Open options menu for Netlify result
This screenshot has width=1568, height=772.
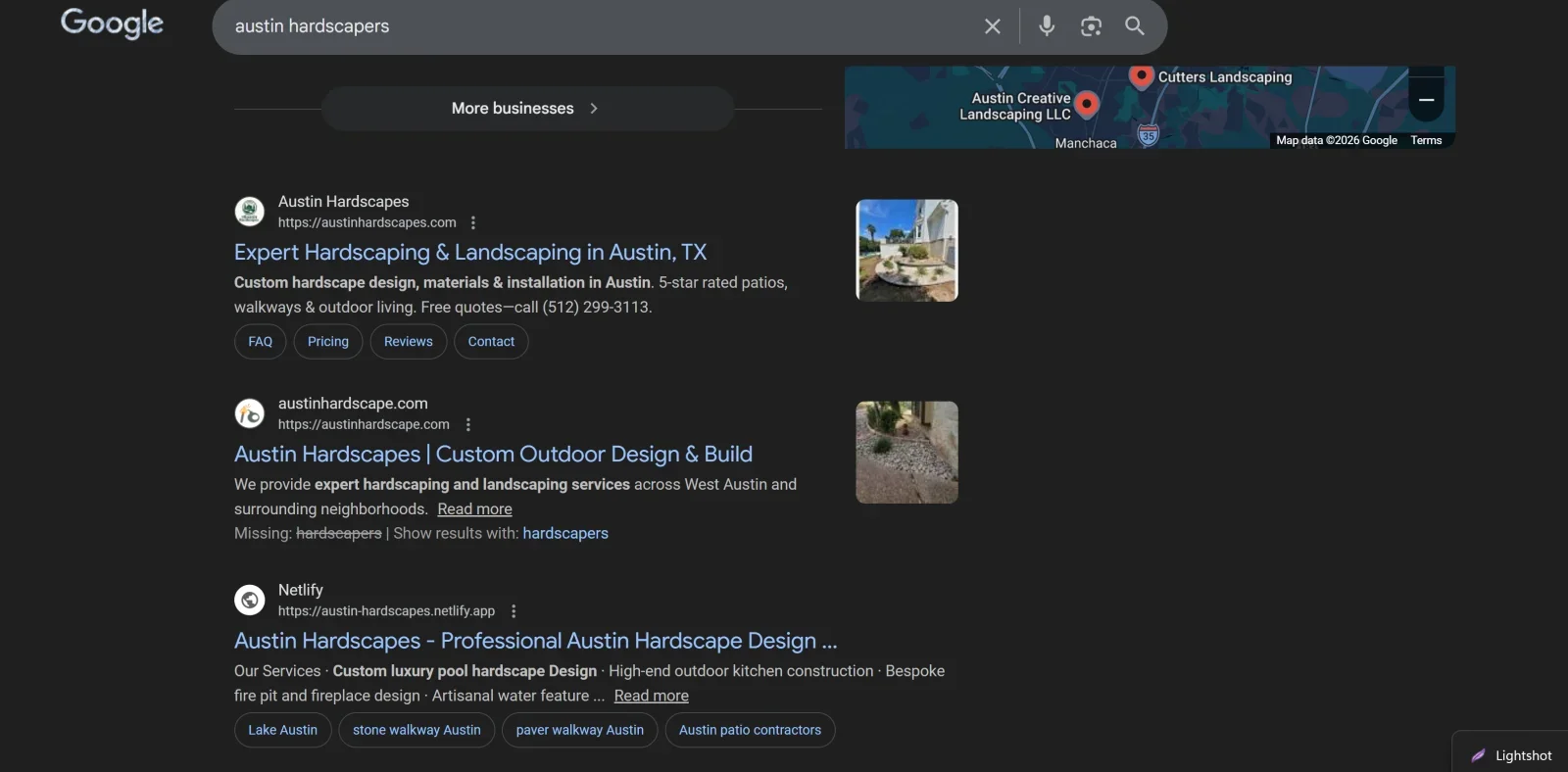coord(514,611)
